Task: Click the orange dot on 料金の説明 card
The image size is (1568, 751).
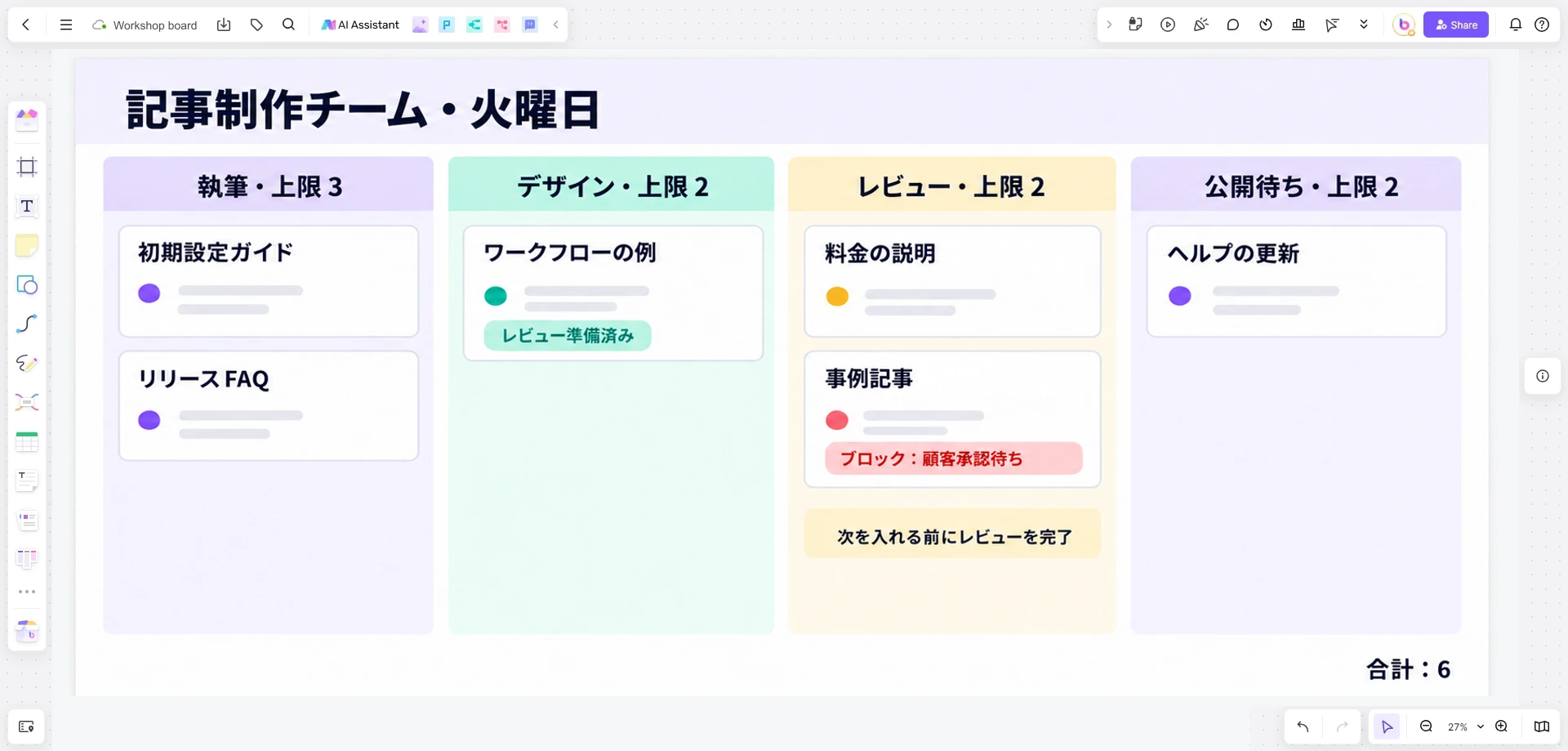Action: [x=837, y=297]
